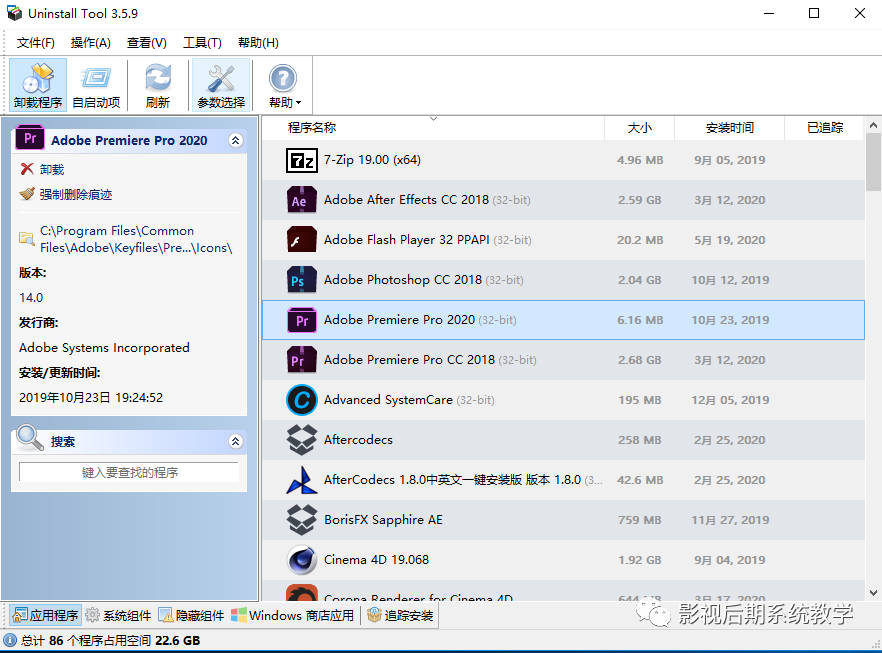The width and height of the screenshot is (882, 653).
Task: Sort by 大小 column header
Action: pos(640,128)
